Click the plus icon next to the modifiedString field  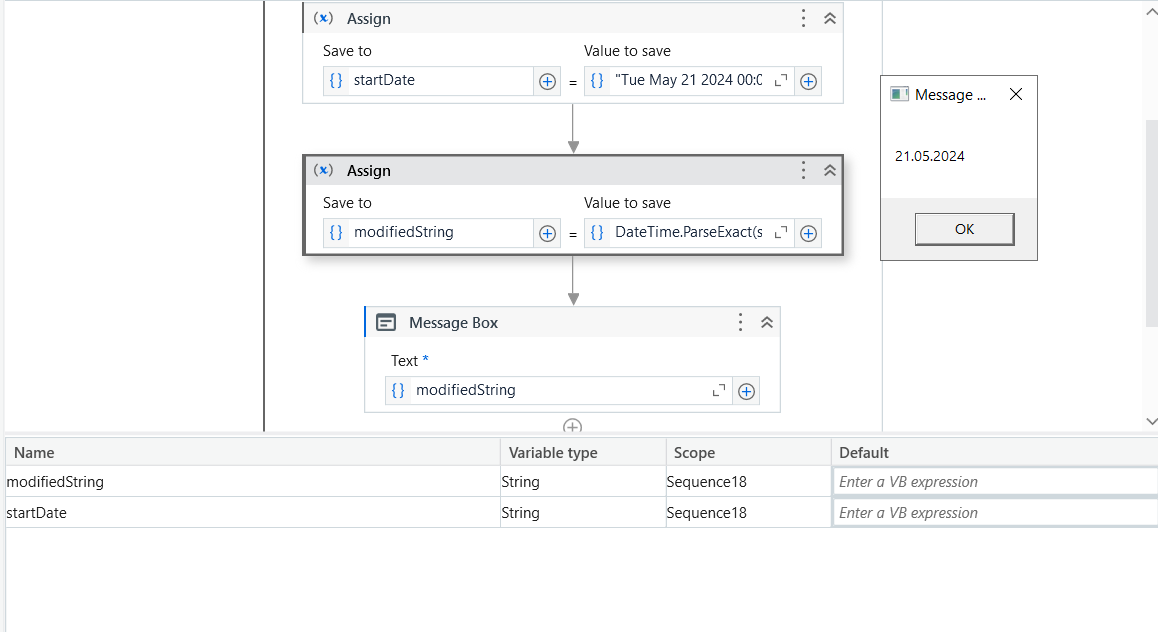pyautogui.click(x=547, y=233)
